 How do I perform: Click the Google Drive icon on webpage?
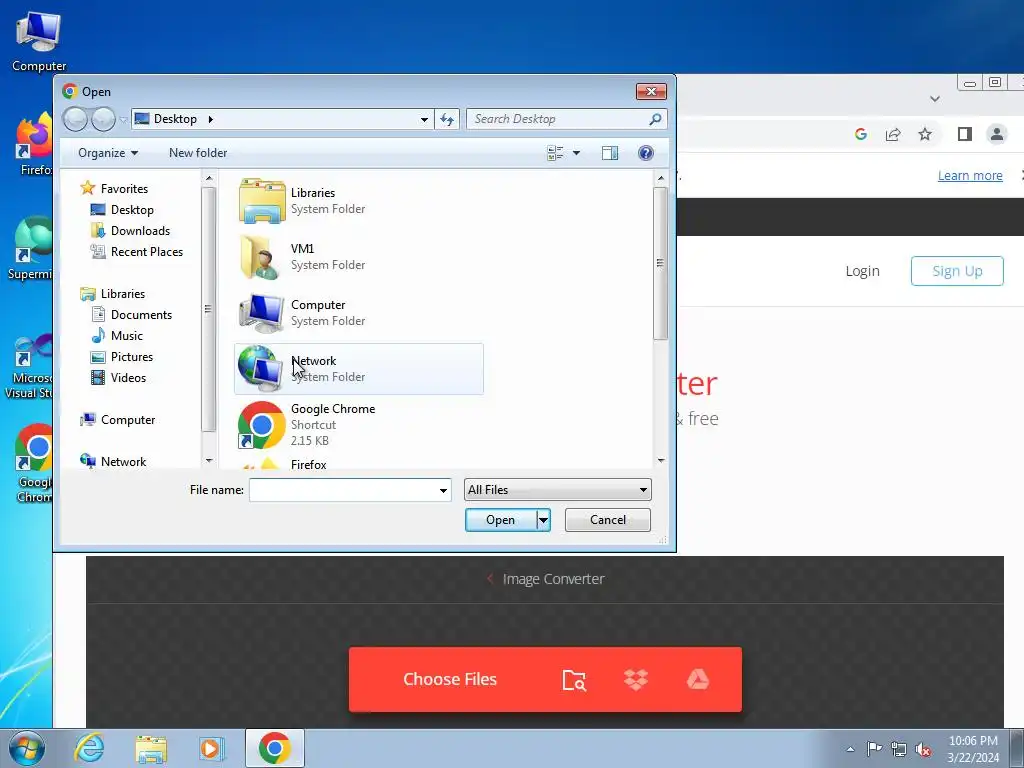tap(697, 680)
